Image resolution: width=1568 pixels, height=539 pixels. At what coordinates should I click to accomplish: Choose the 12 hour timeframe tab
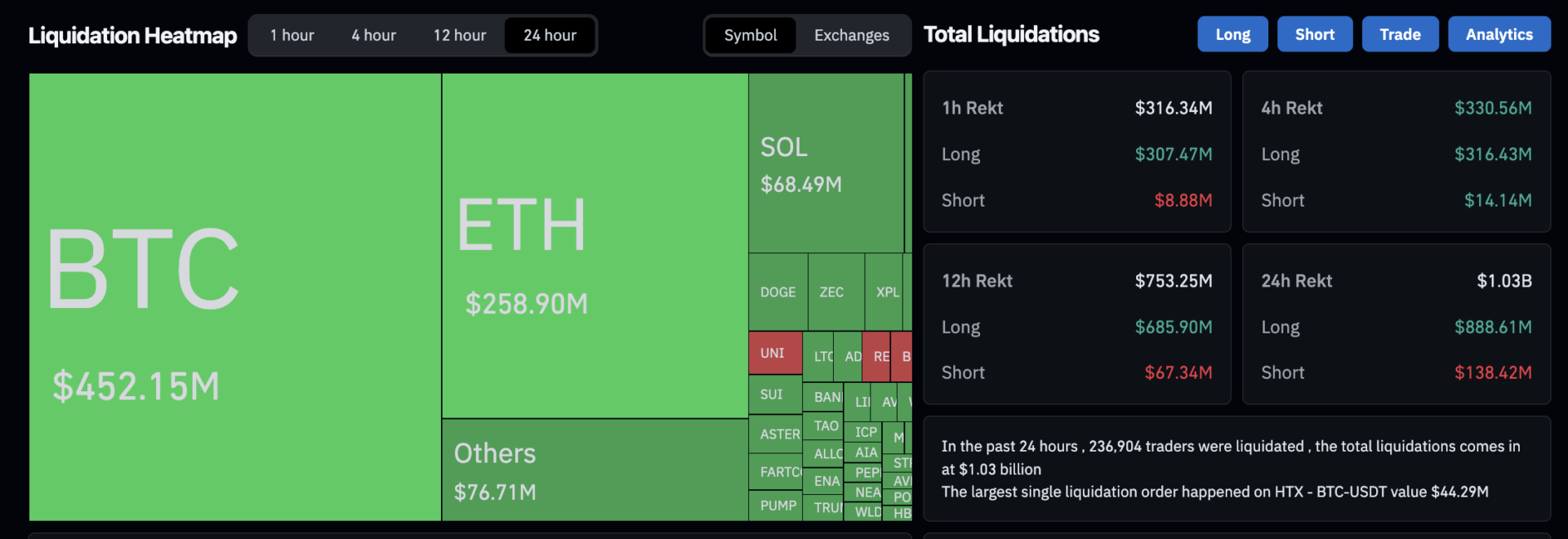[460, 35]
